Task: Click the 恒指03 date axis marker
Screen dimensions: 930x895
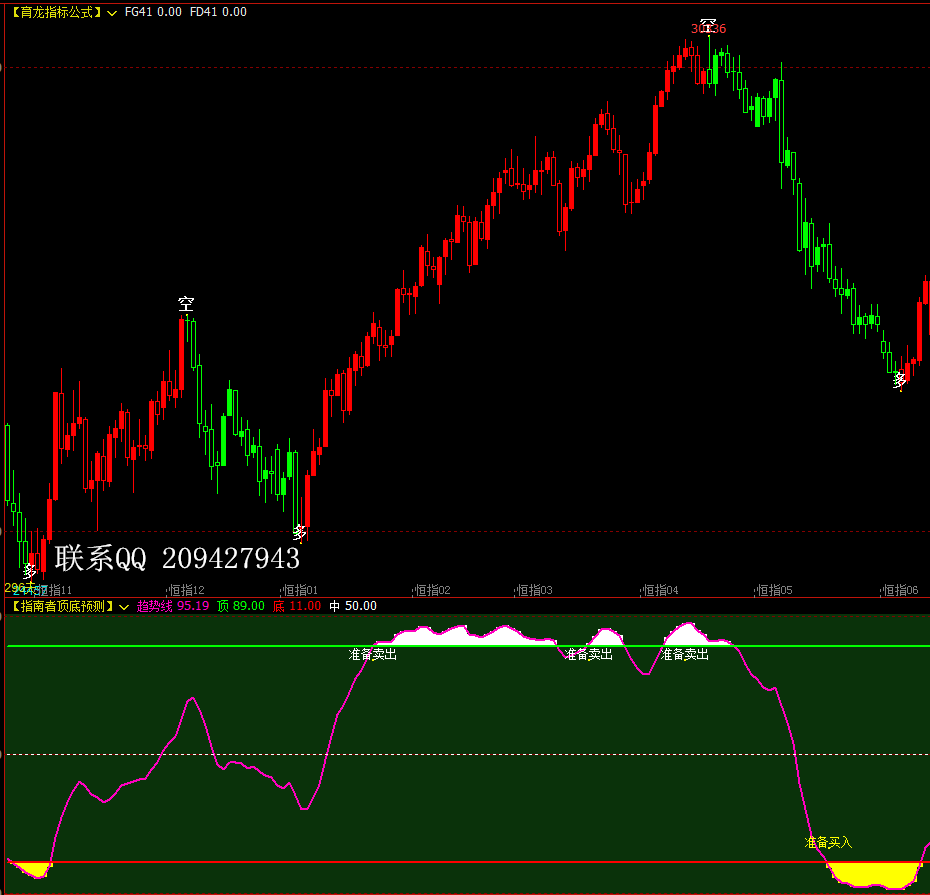Action: click(534, 590)
